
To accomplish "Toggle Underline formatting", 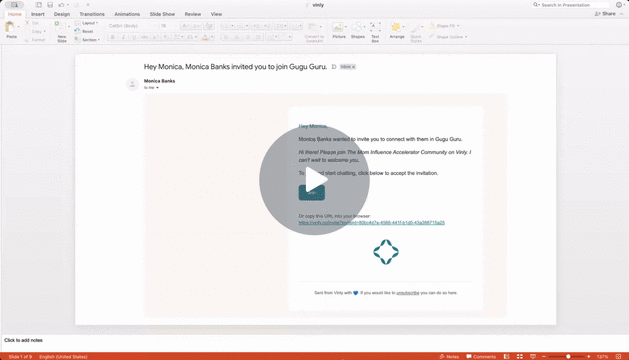I will [134, 37].
